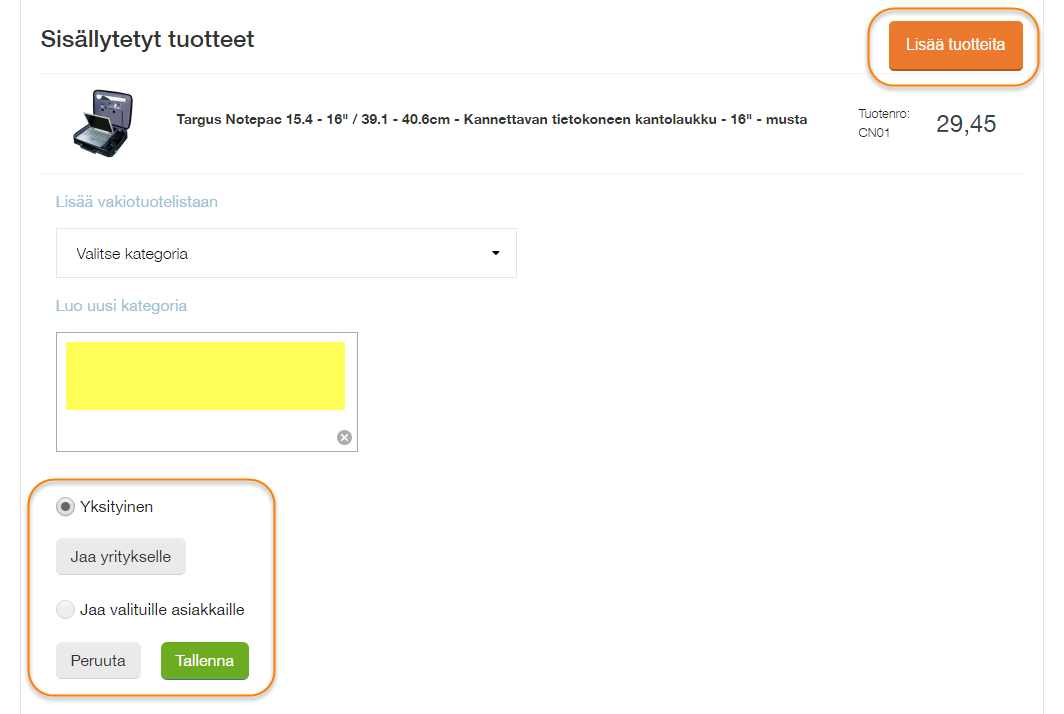
Task: Clear the new category field with the x icon
Action: coord(344,437)
